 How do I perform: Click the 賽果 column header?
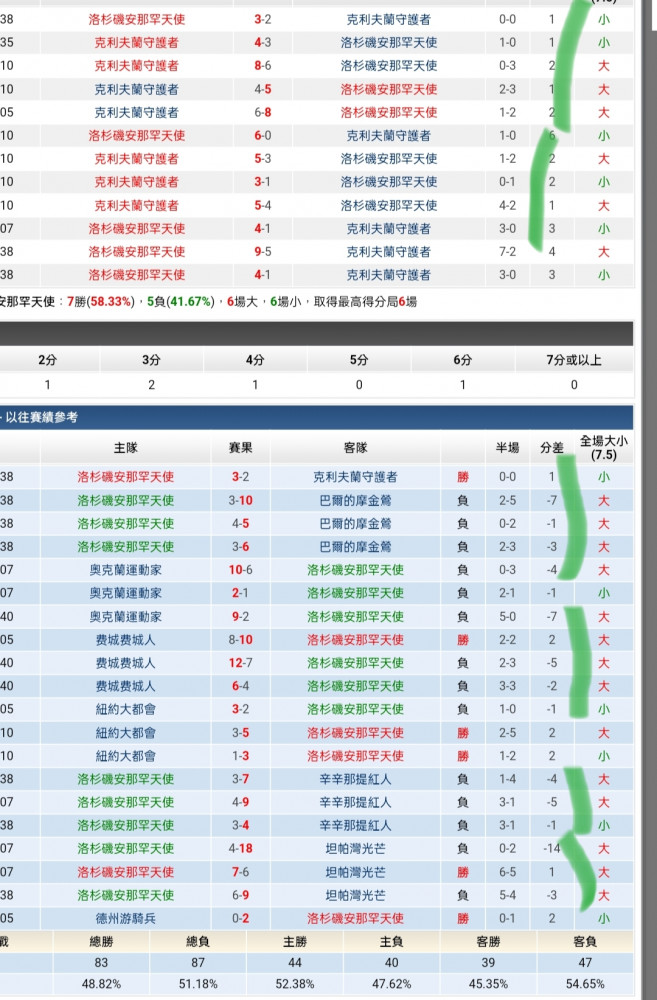(x=240, y=448)
